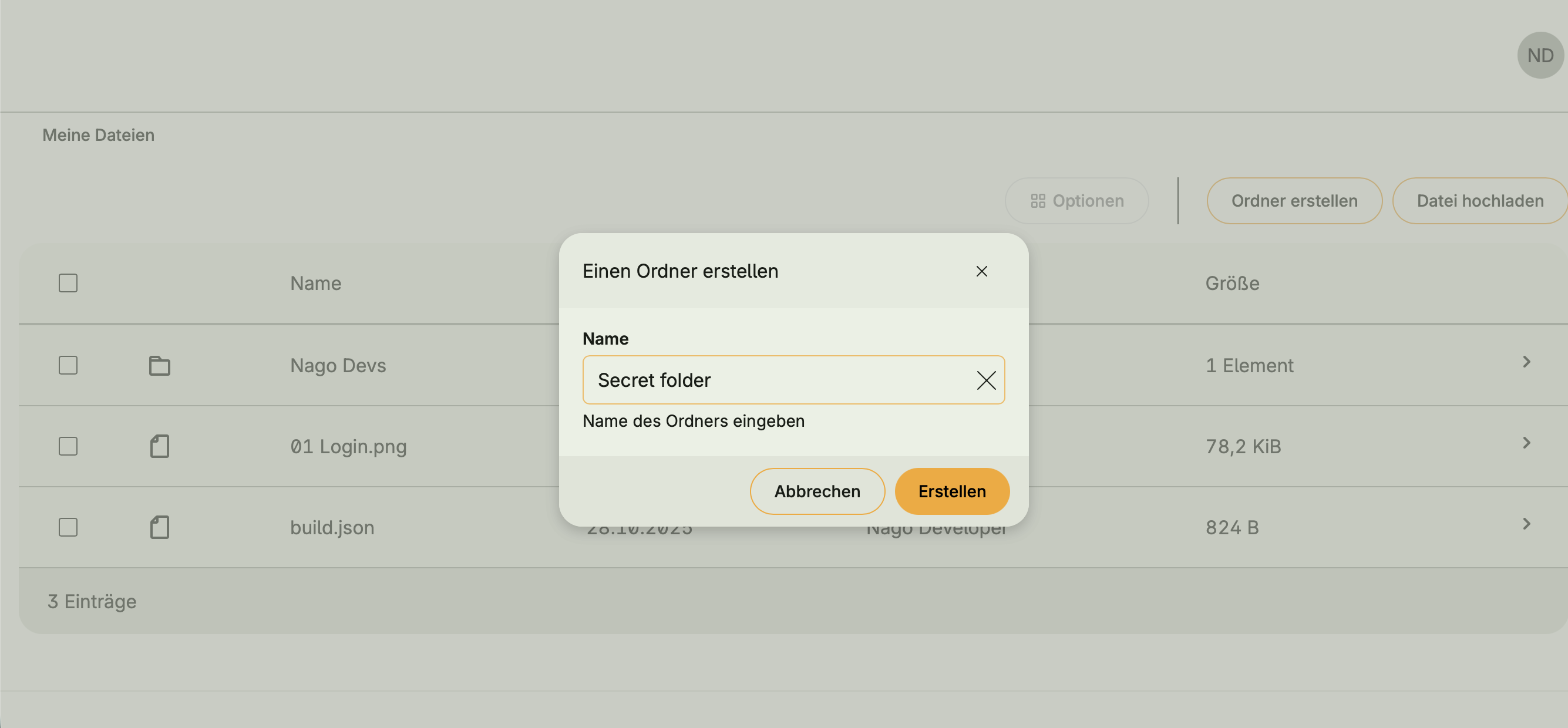
Task: Click the Name column header
Action: (x=315, y=284)
